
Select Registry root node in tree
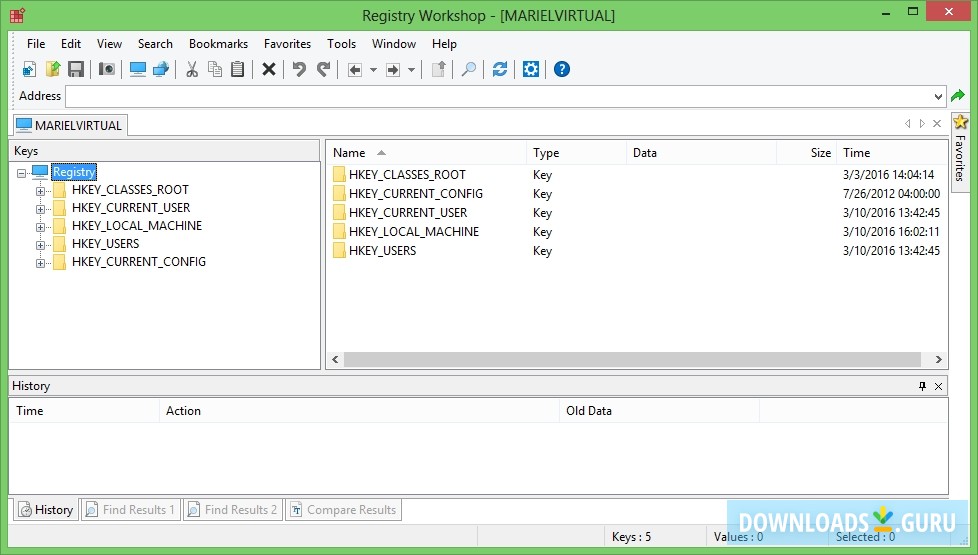[x=74, y=171]
